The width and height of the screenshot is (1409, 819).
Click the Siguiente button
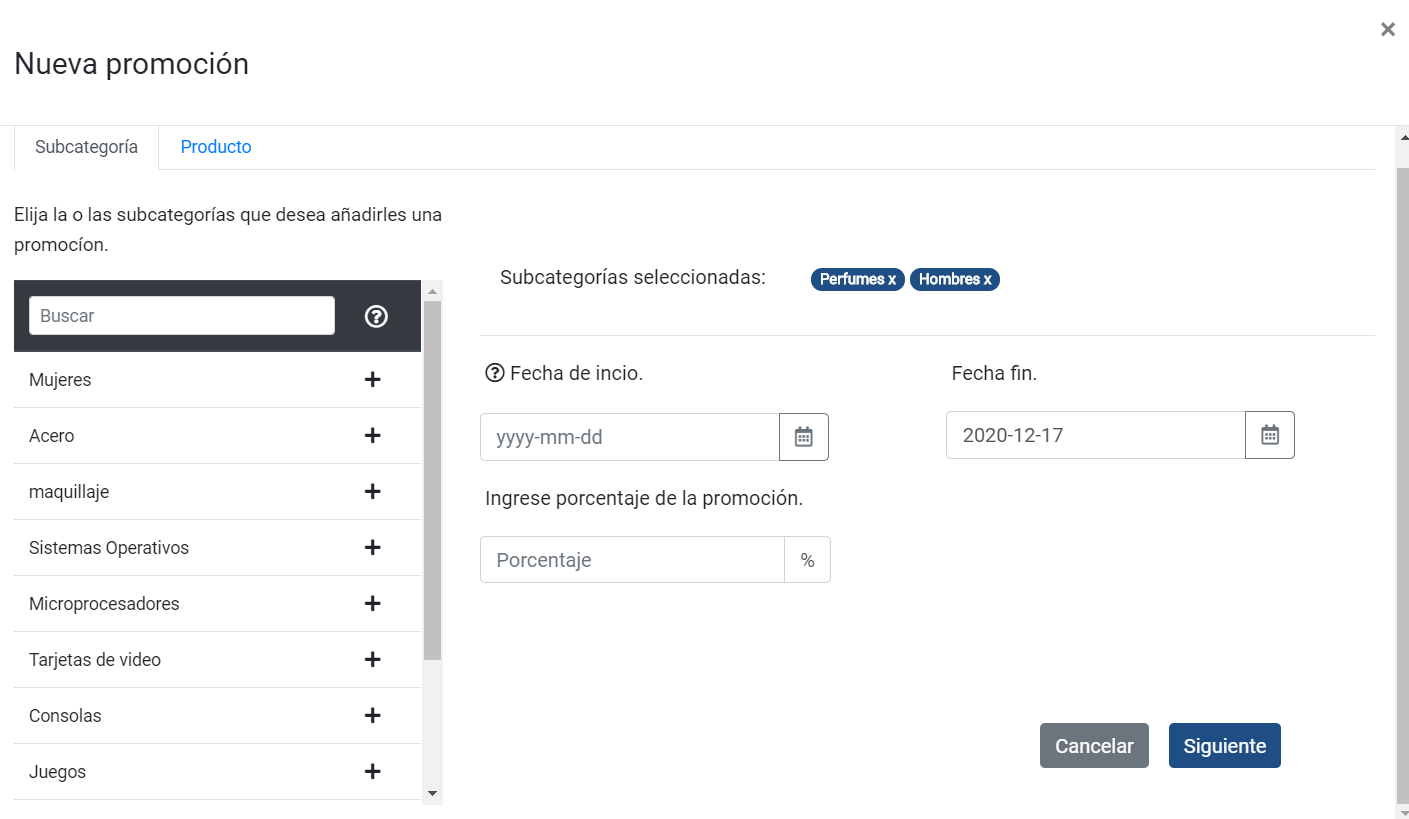pos(1225,746)
